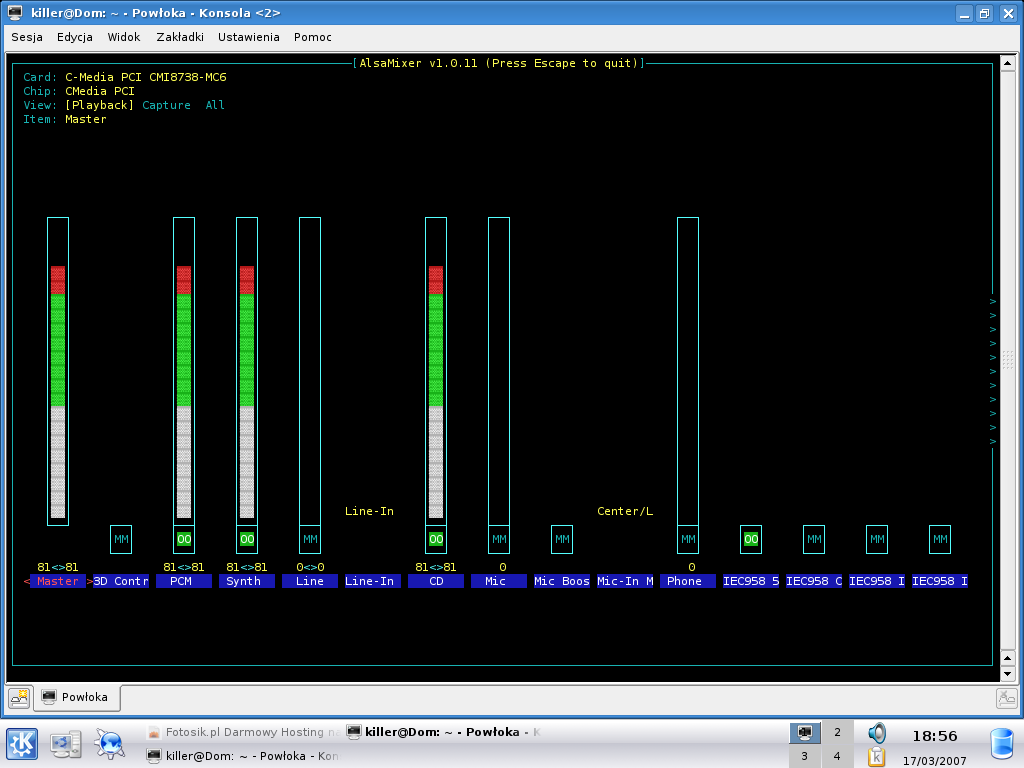Open the KDE K menu

click(22, 744)
